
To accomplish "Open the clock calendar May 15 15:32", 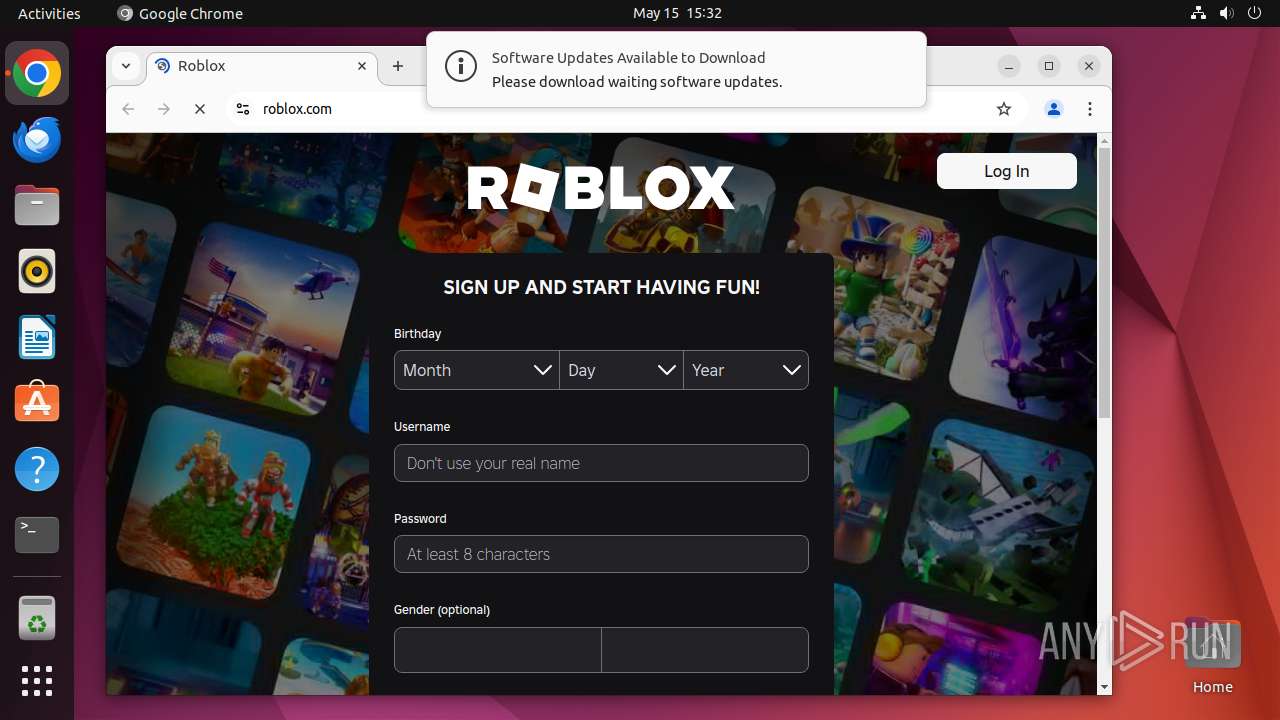I will pyautogui.click(x=677, y=13).
